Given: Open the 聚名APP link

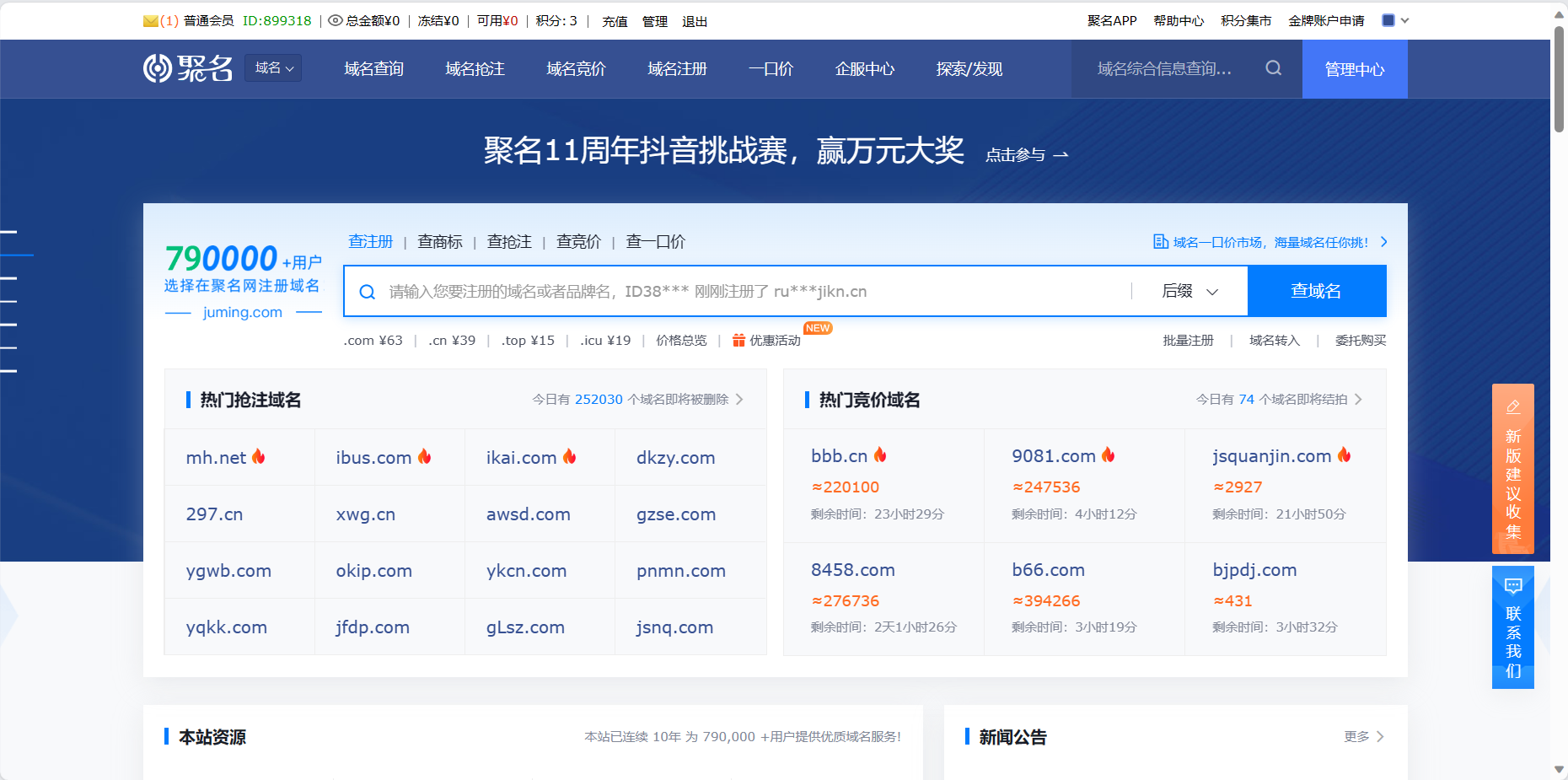Looking at the screenshot, I should (x=1112, y=20).
